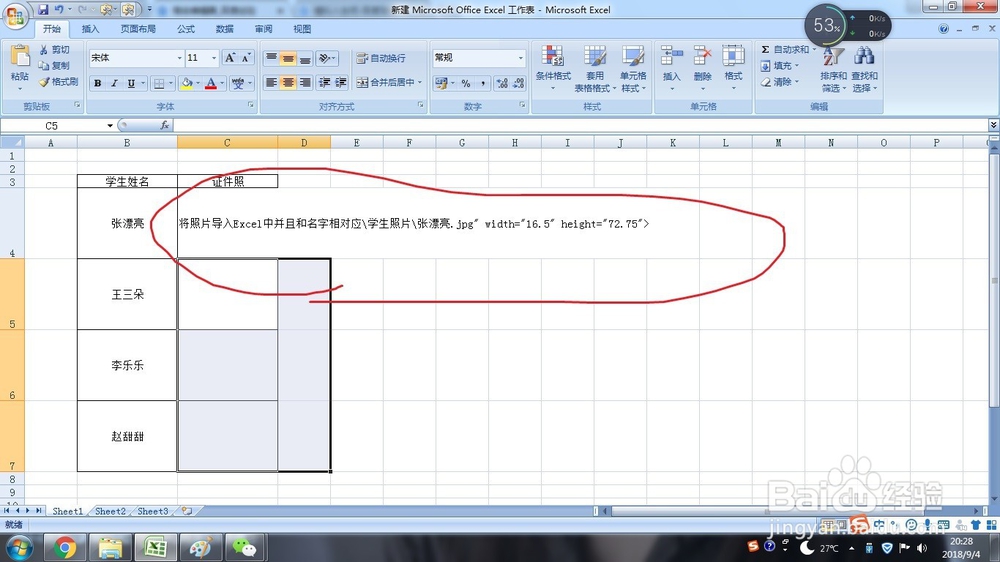Toggle Bold formatting
Screen dimensions: 1000x562
tap(98, 83)
